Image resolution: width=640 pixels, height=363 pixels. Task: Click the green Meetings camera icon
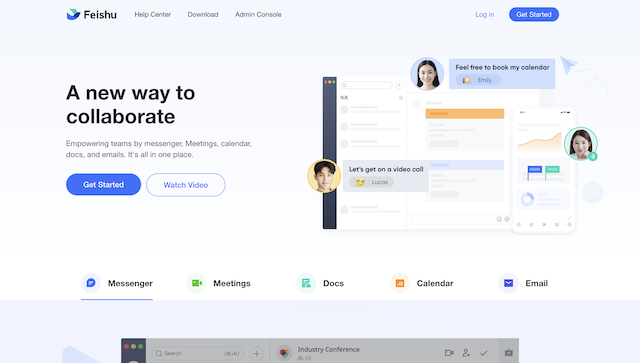click(x=197, y=283)
